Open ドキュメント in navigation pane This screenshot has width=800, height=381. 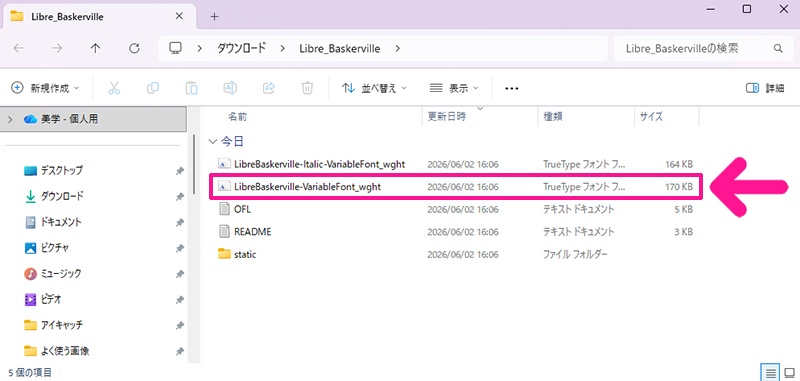61,222
